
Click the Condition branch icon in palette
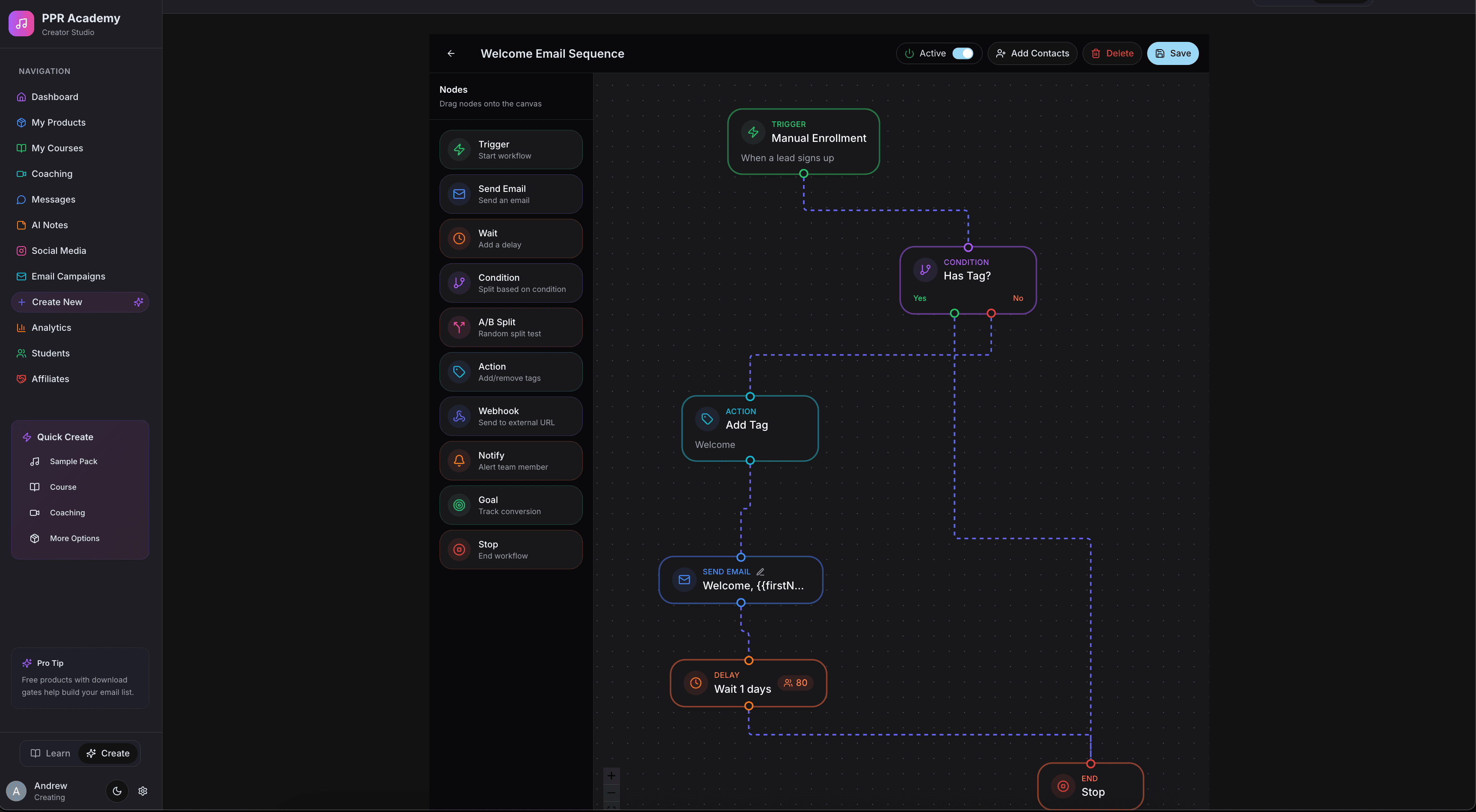pos(459,283)
